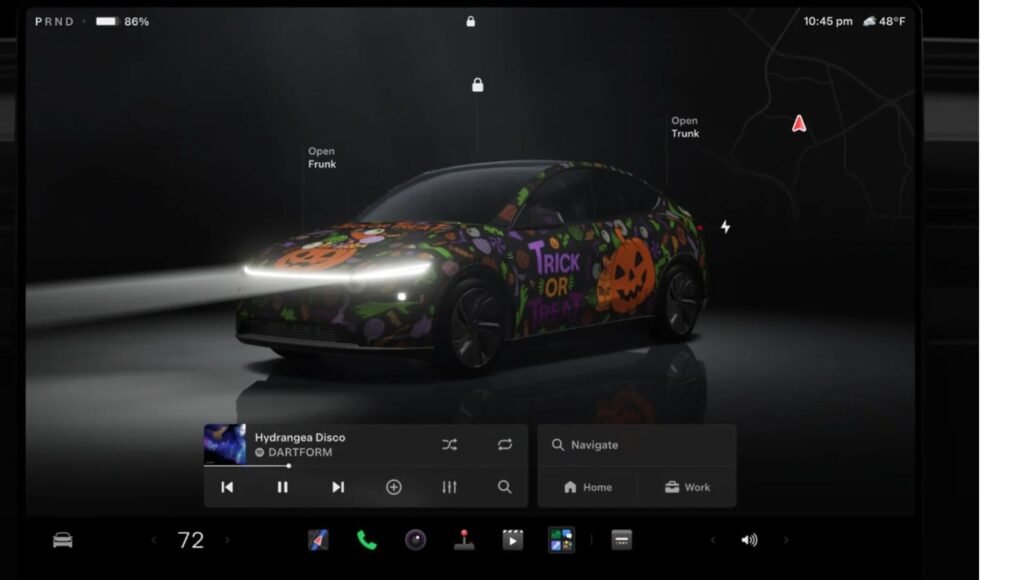
Task: Decrease cabin temperature with the left arrow
Action: coord(154,540)
